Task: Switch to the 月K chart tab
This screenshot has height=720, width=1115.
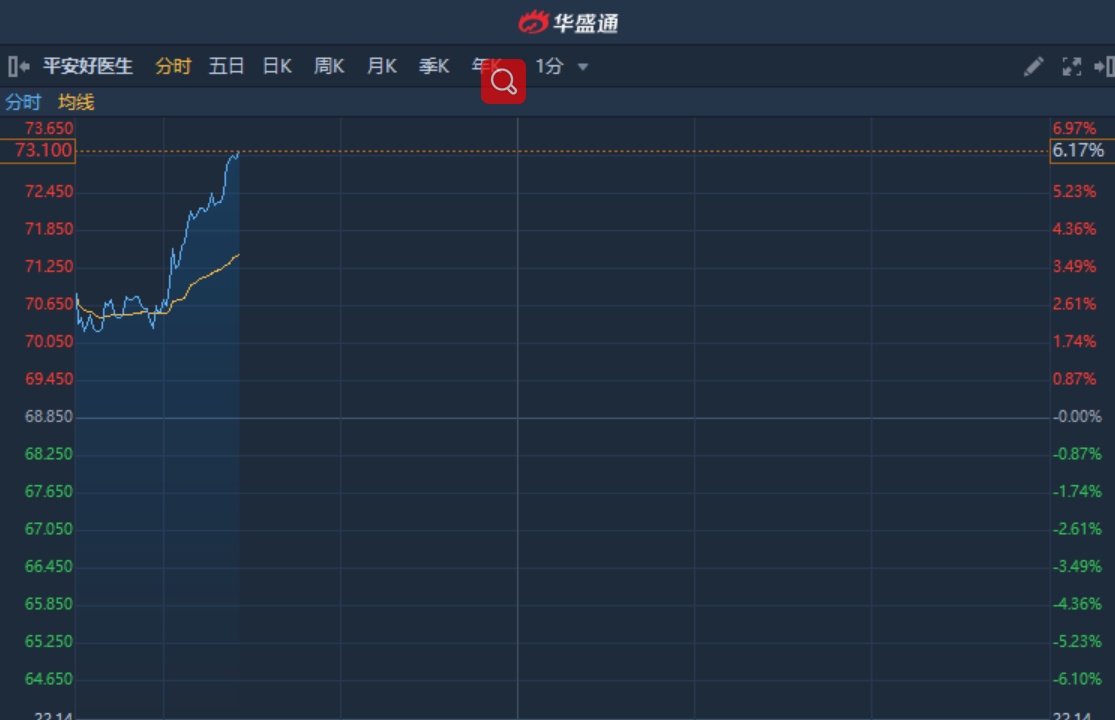Action: tap(381, 67)
